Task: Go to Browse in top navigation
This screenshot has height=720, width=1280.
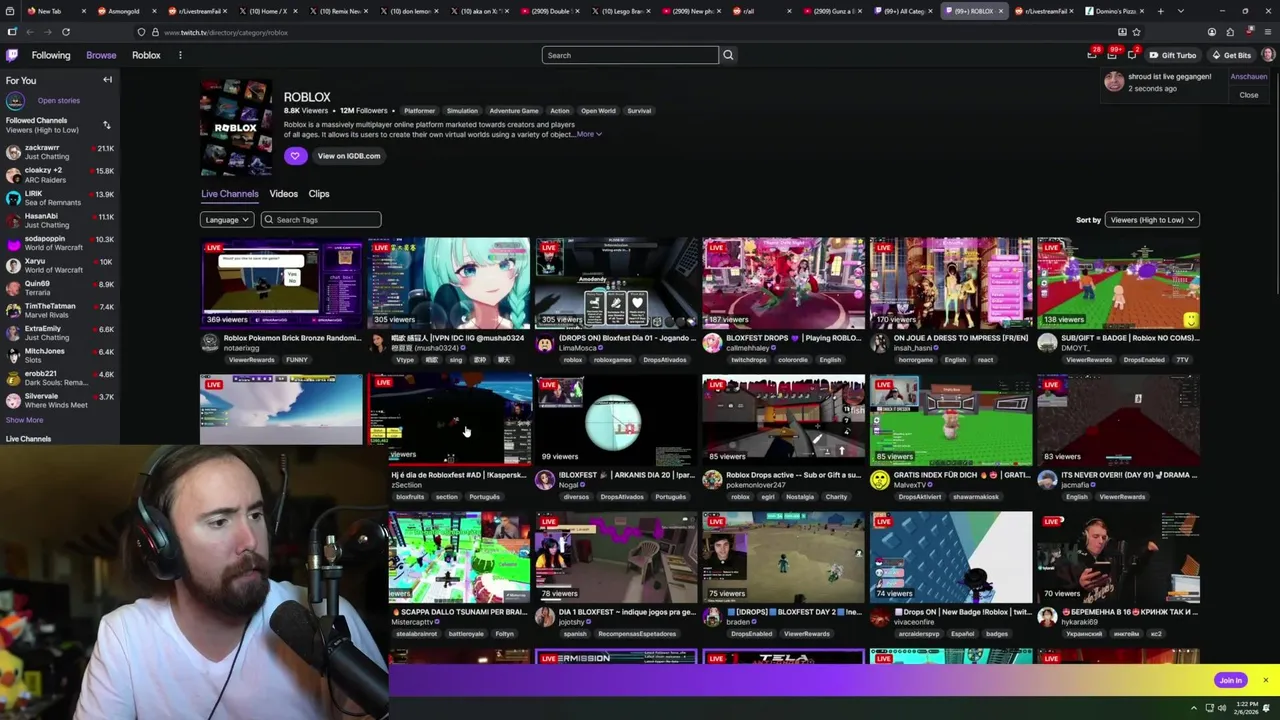Action: point(101,55)
